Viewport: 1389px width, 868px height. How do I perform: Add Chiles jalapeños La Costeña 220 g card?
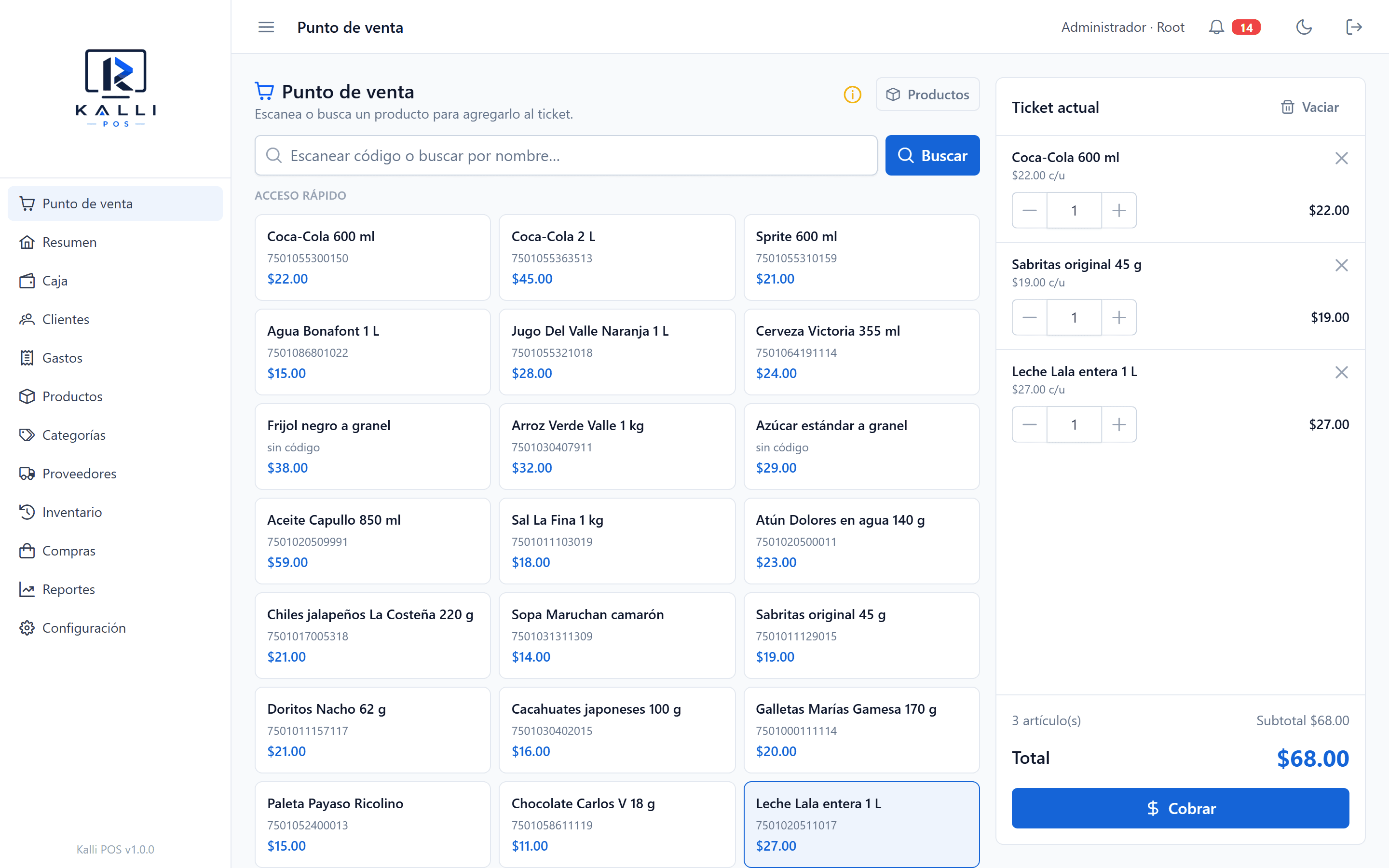point(372,636)
